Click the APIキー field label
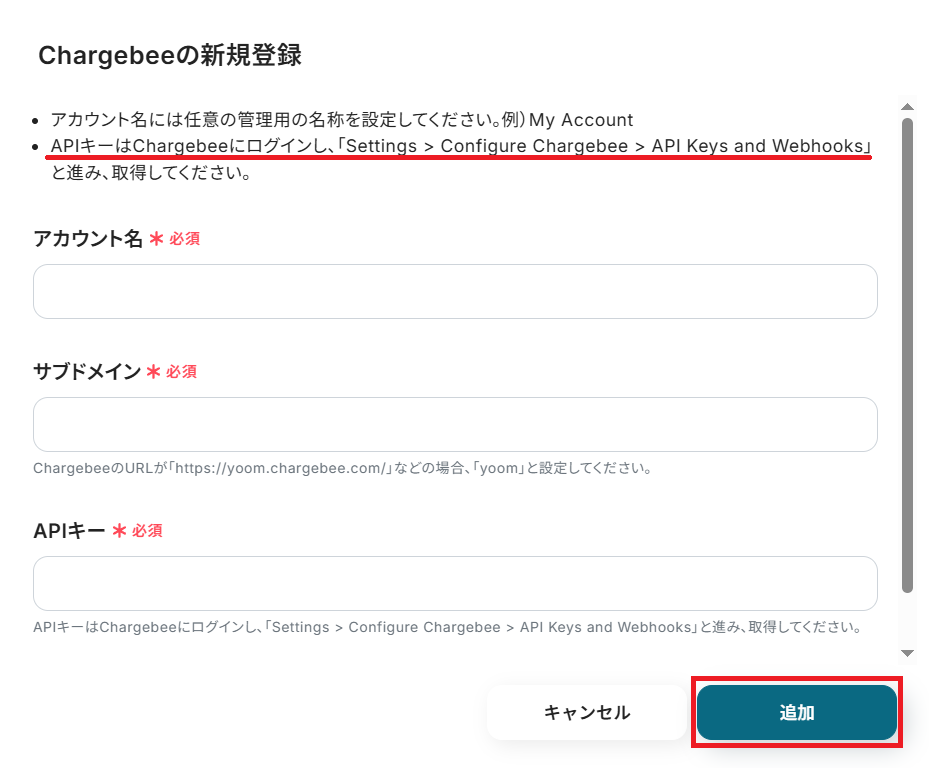The image size is (929, 768). pyautogui.click(x=69, y=530)
